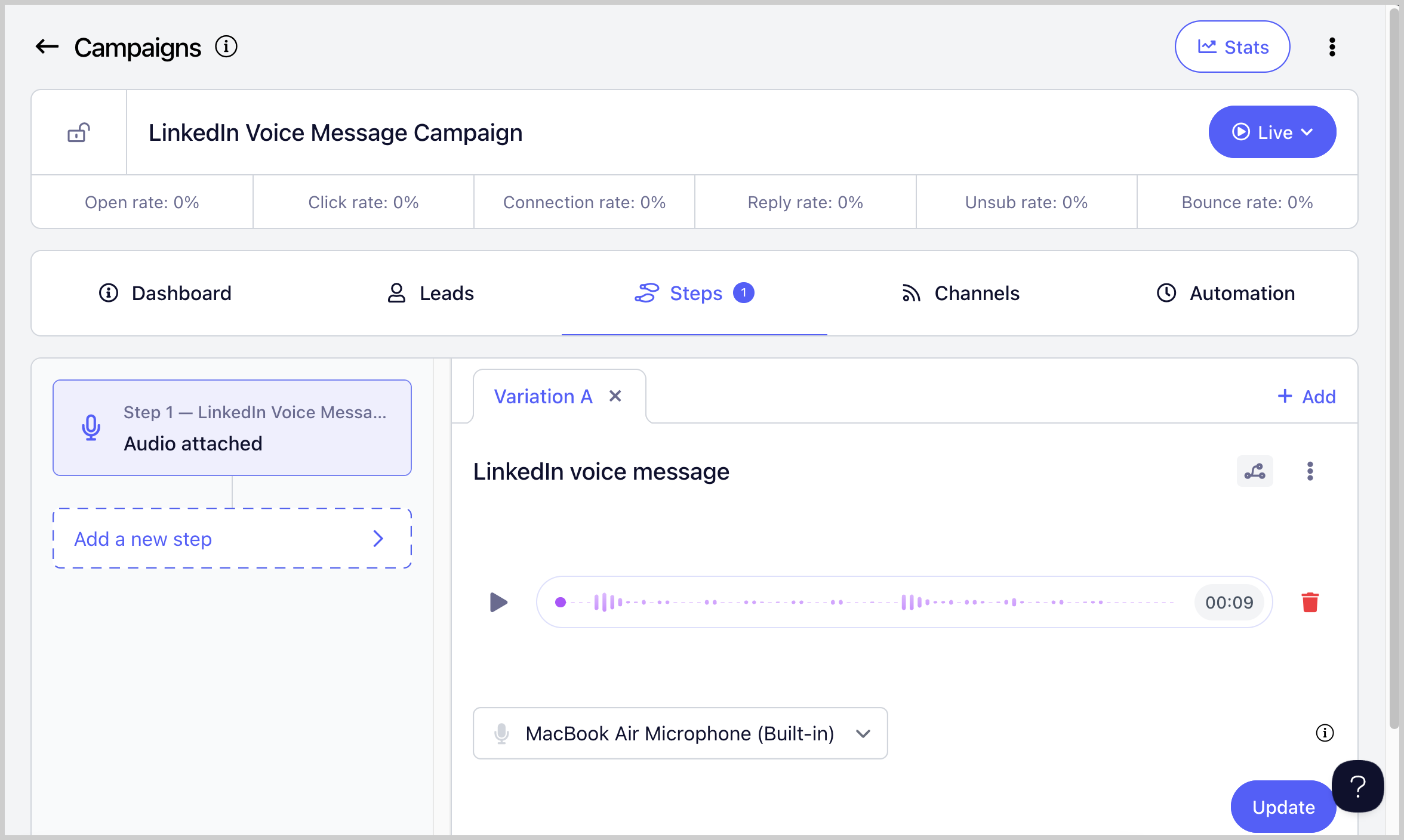Switch to the Channels tab

tap(960, 293)
